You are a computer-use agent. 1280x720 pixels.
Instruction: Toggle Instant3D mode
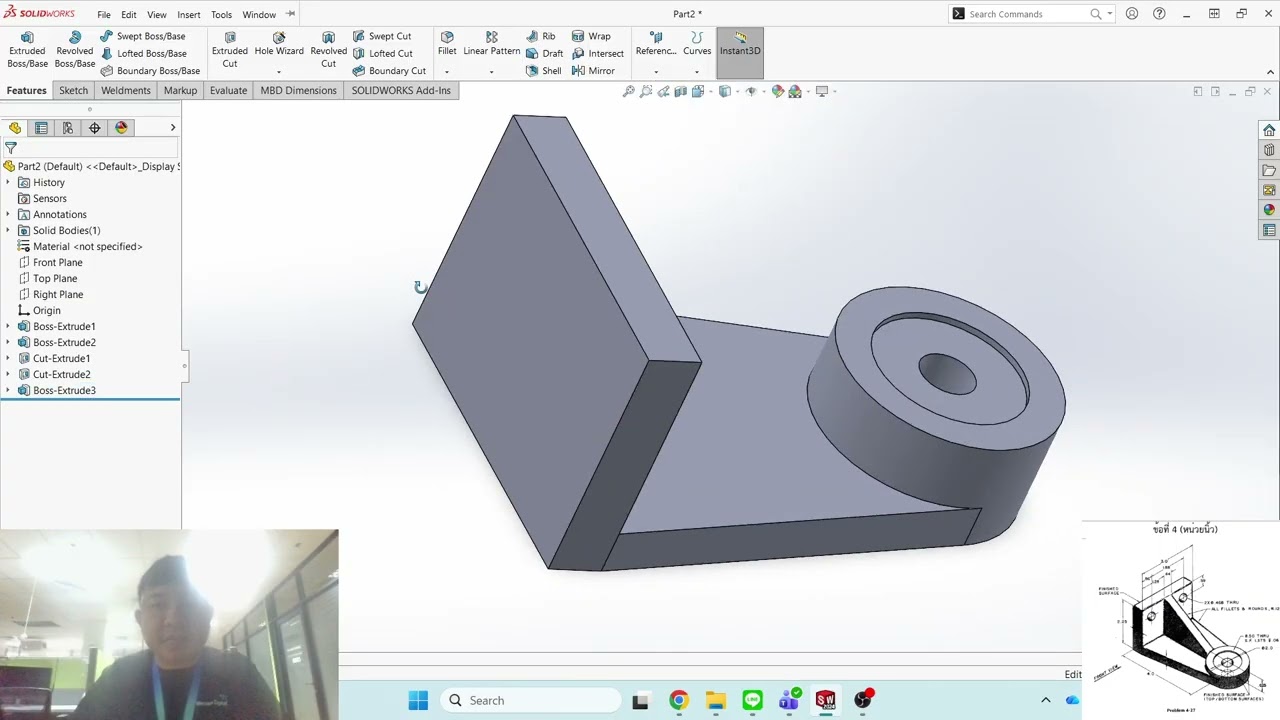pos(740,50)
